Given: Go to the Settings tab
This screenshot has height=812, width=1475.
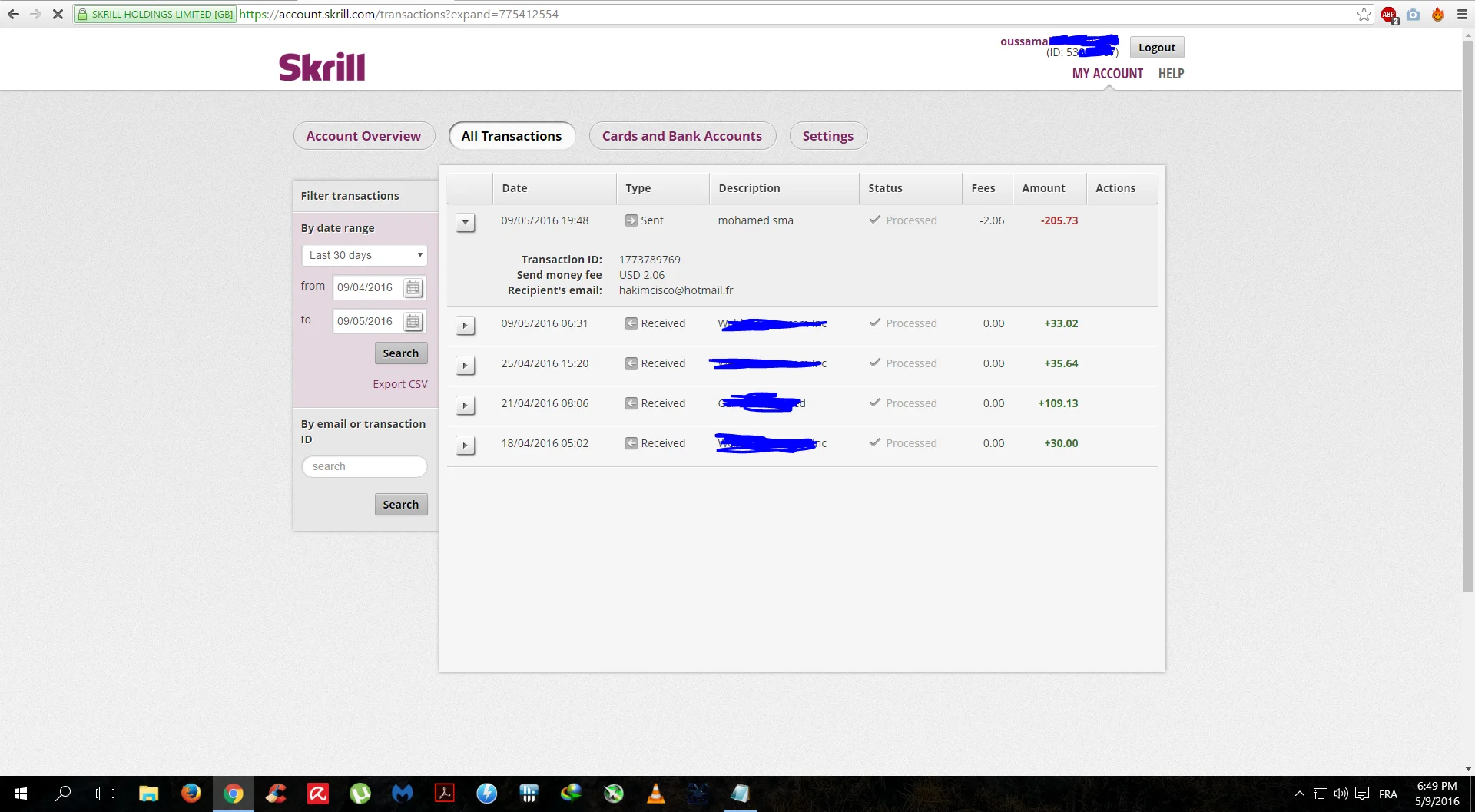Looking at the screenshot, I should click(827, 136).
